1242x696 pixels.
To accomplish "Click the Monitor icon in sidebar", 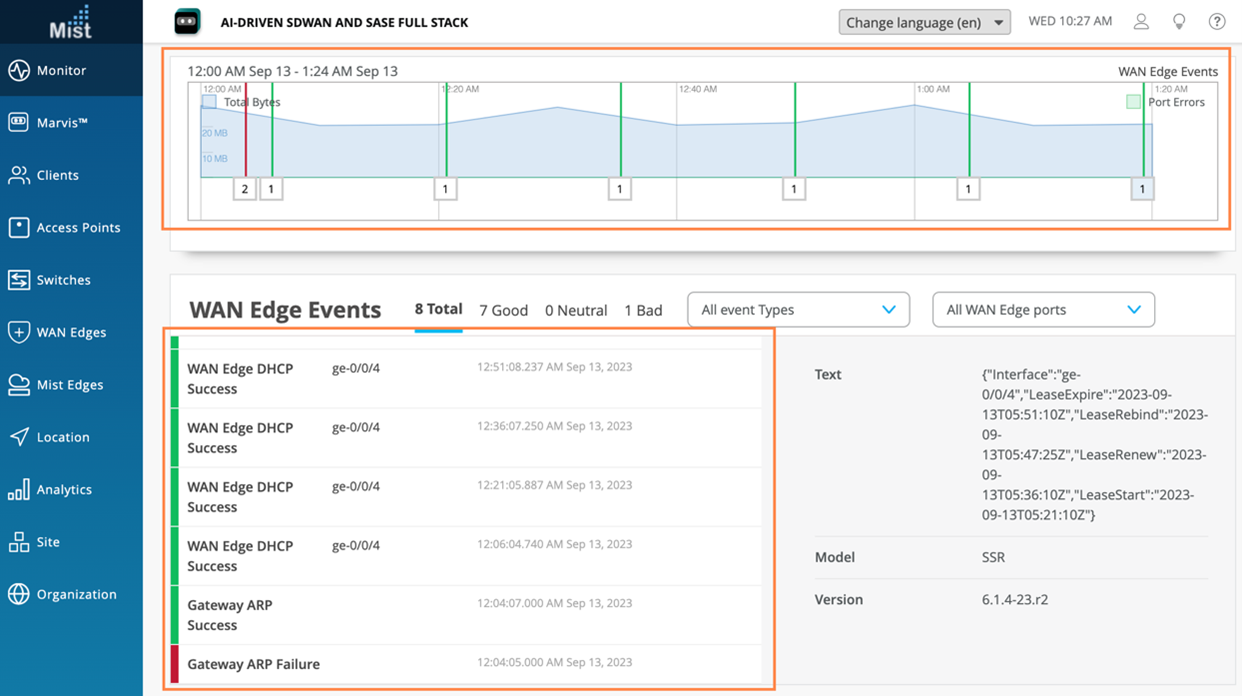I will click(19, 71).
